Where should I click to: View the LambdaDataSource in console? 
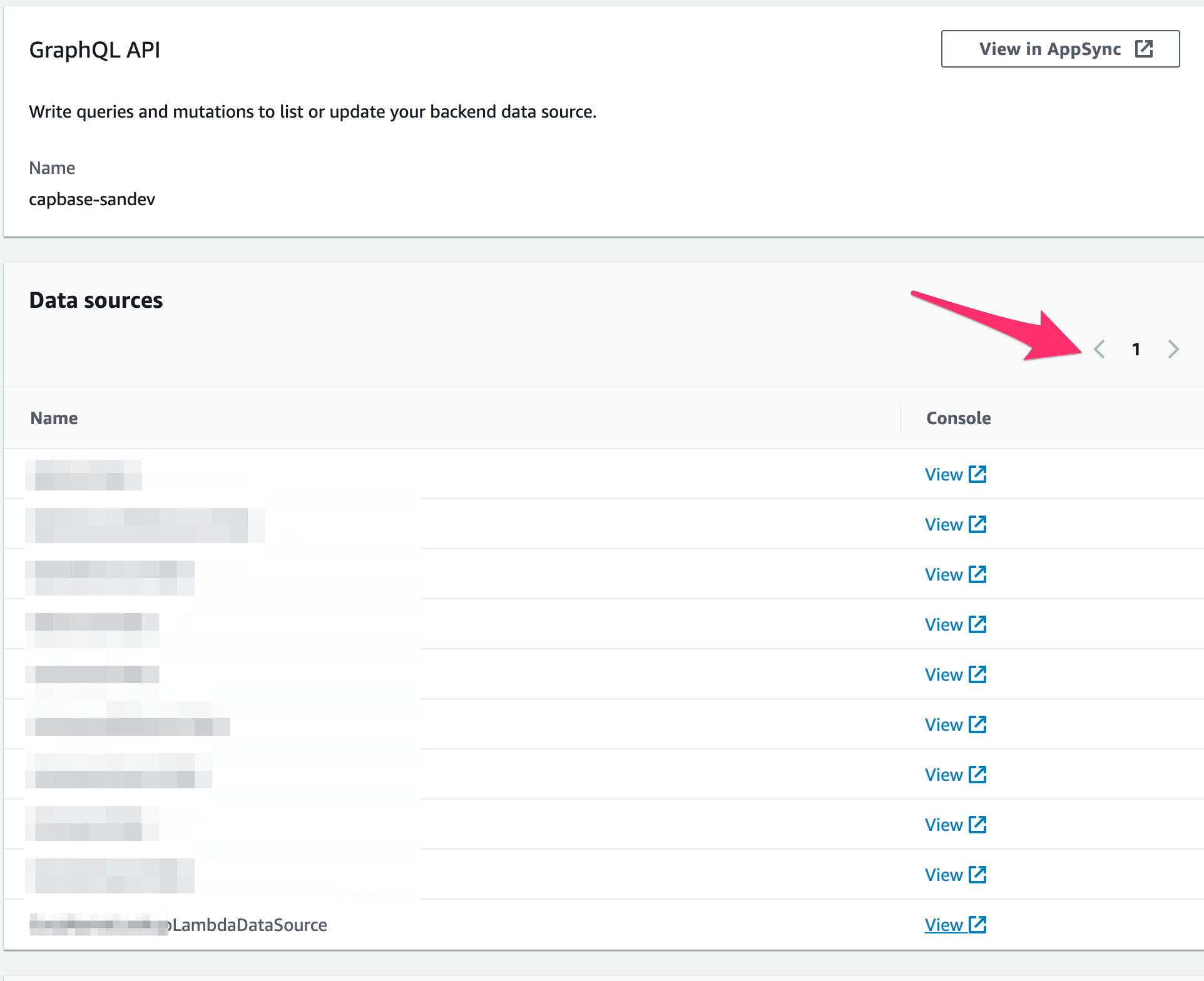tap(944, 925)
